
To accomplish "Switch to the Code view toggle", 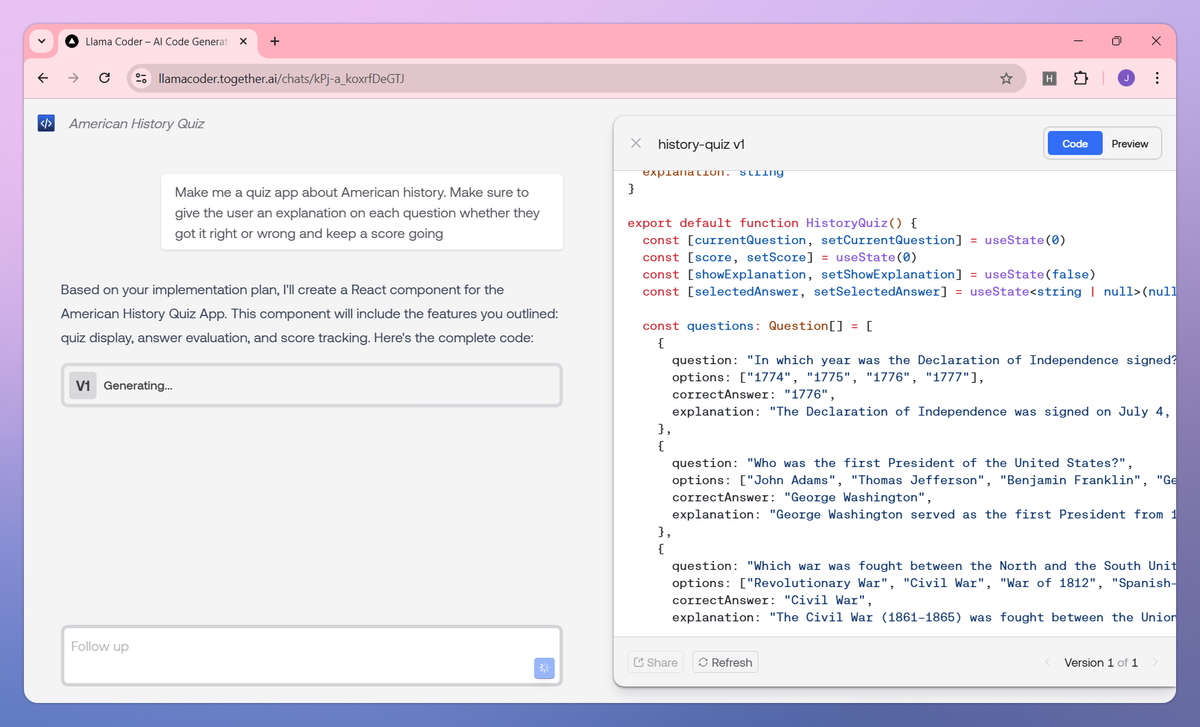I will pyautogui.click(x=1075, y=144).
